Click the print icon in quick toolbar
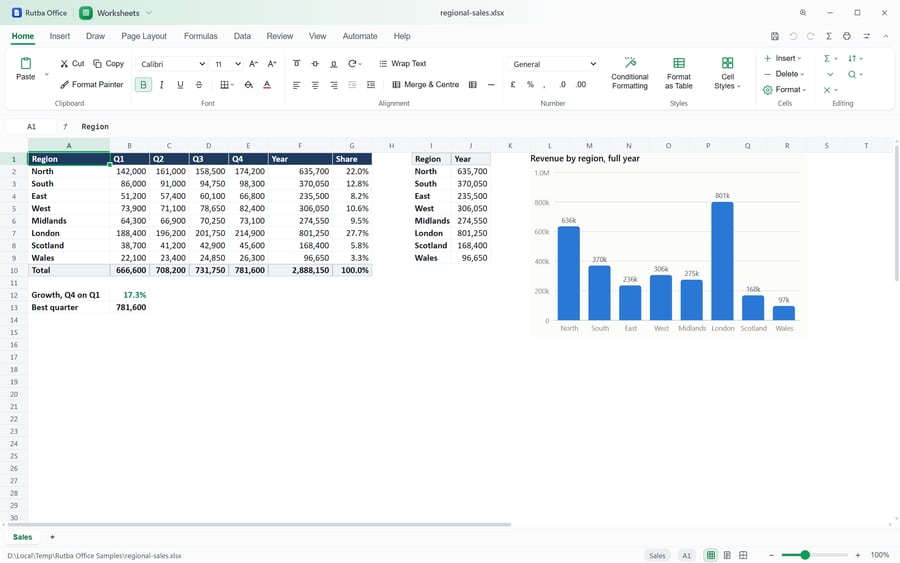This screenshot has height=563, width=900. tap(847, 36)
